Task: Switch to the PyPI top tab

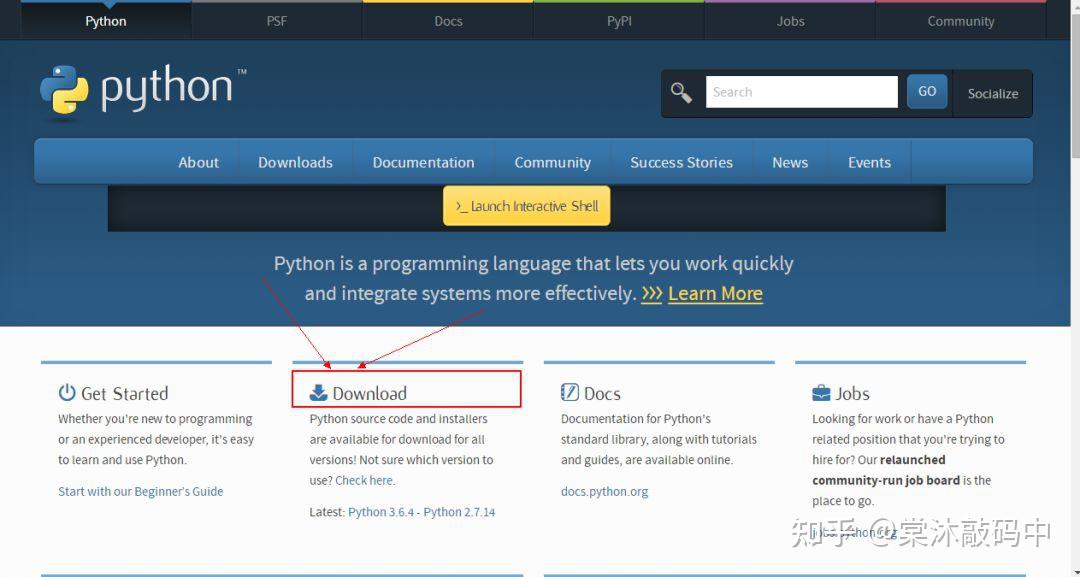Action: tap(619, 21)
